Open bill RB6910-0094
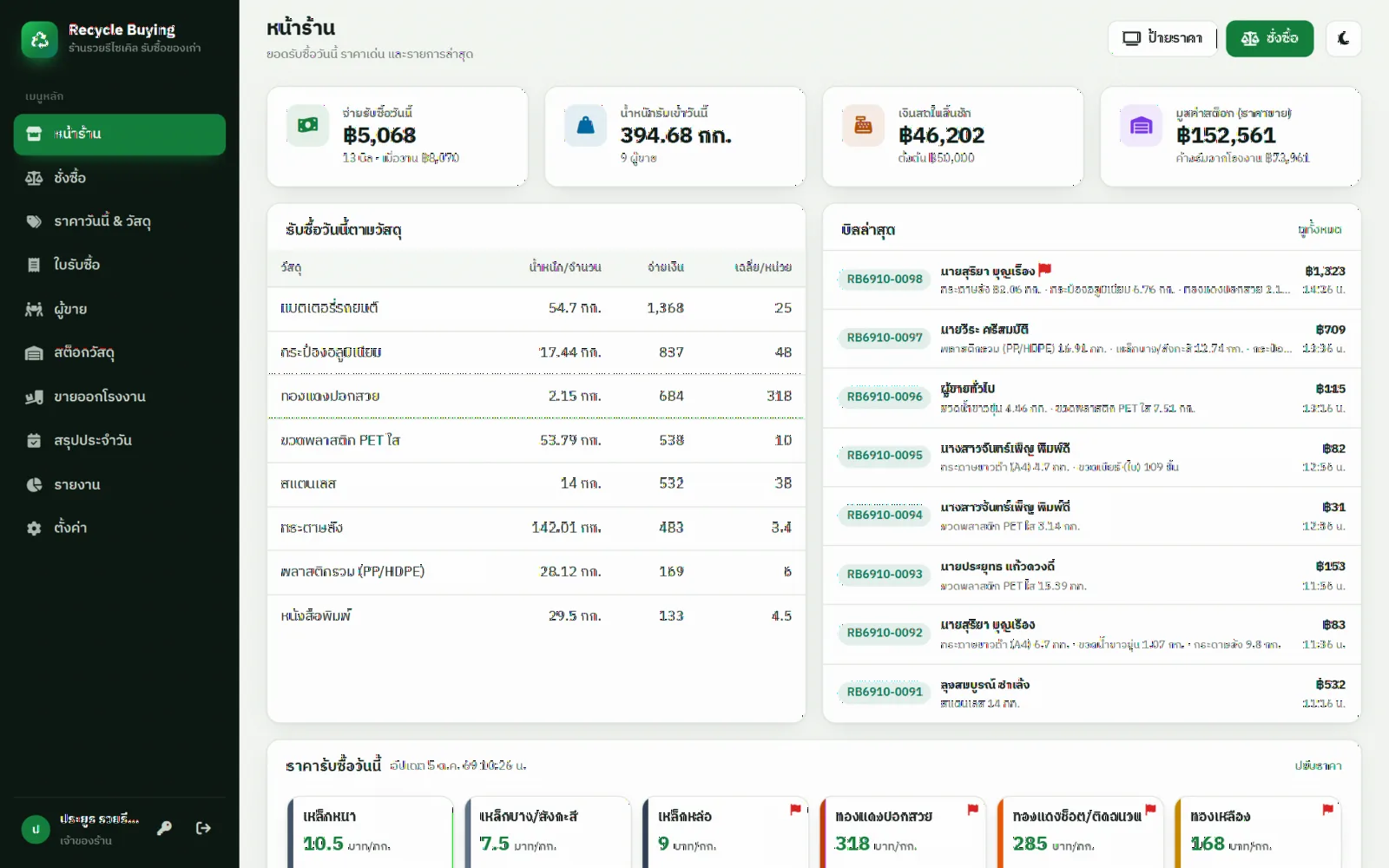The height and width of the screenshot is (868, 1389). tap(1091, 516)
